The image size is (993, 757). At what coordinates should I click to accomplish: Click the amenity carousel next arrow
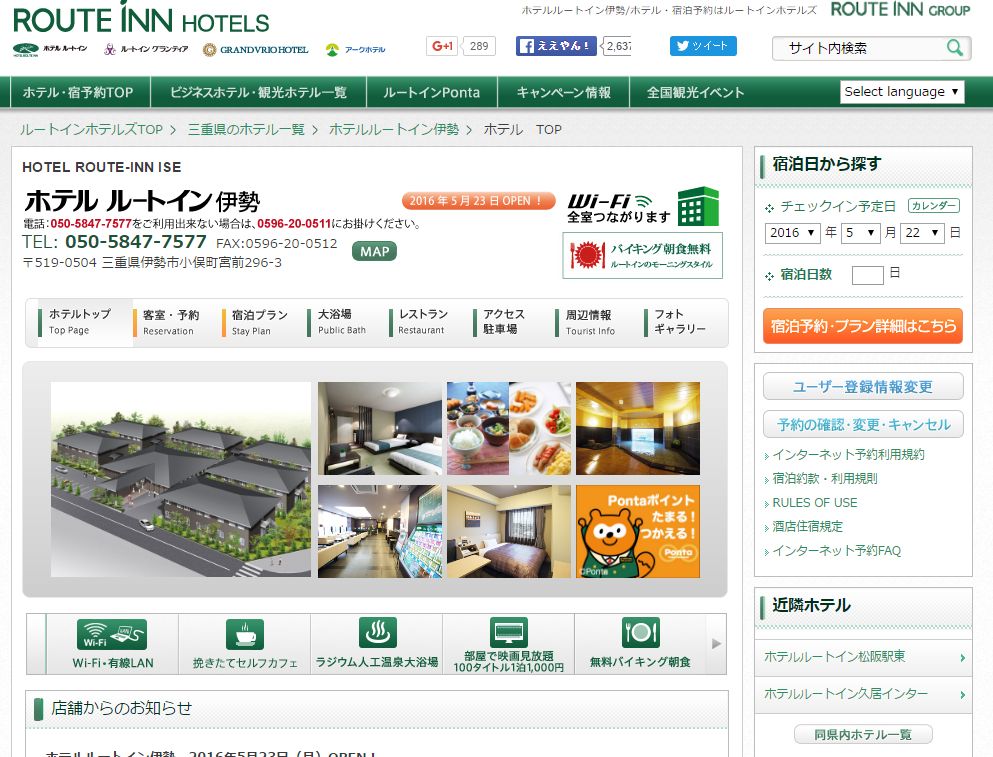[x=716, y=644]
